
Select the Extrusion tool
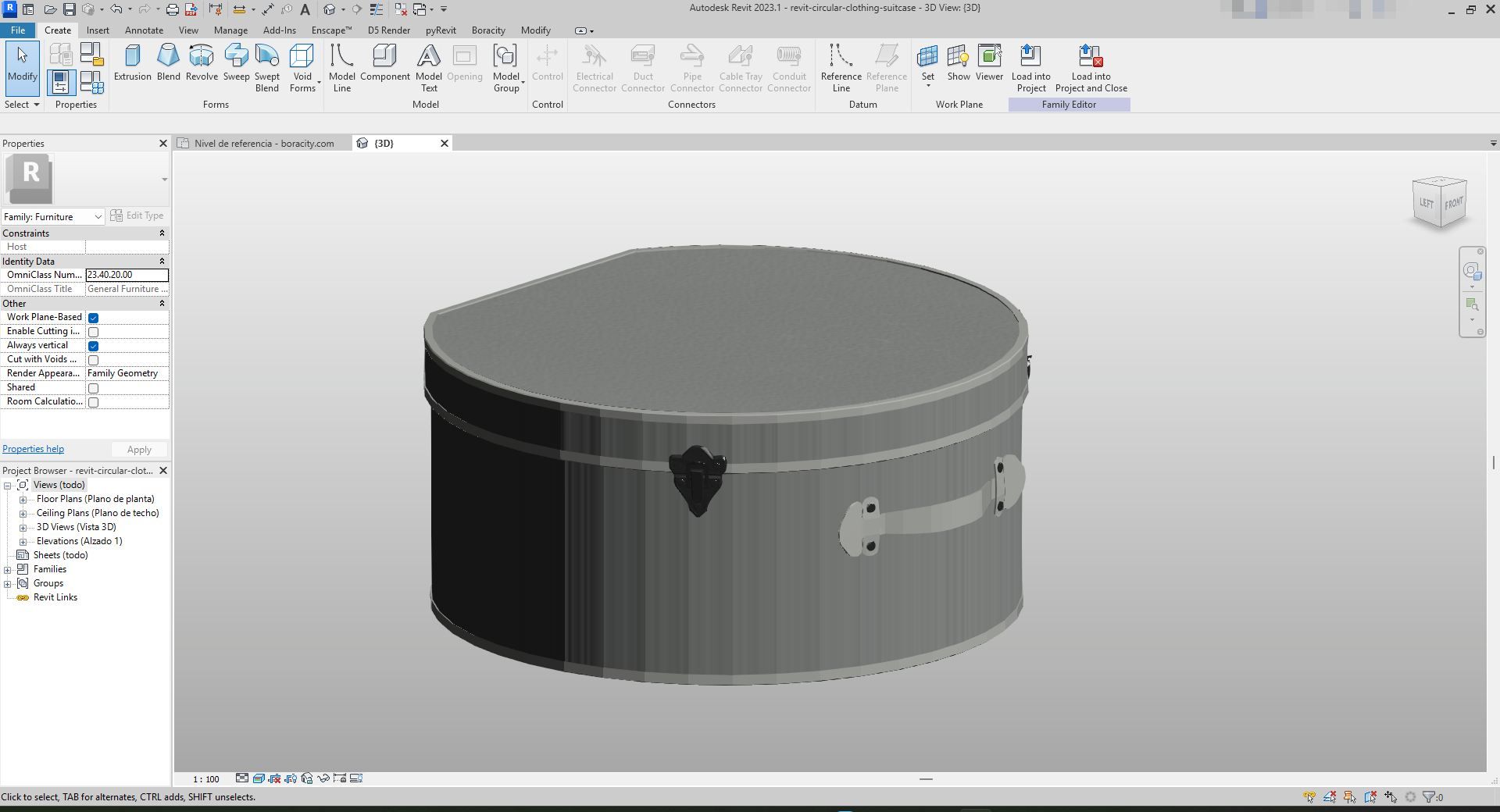tap(132, 62)
